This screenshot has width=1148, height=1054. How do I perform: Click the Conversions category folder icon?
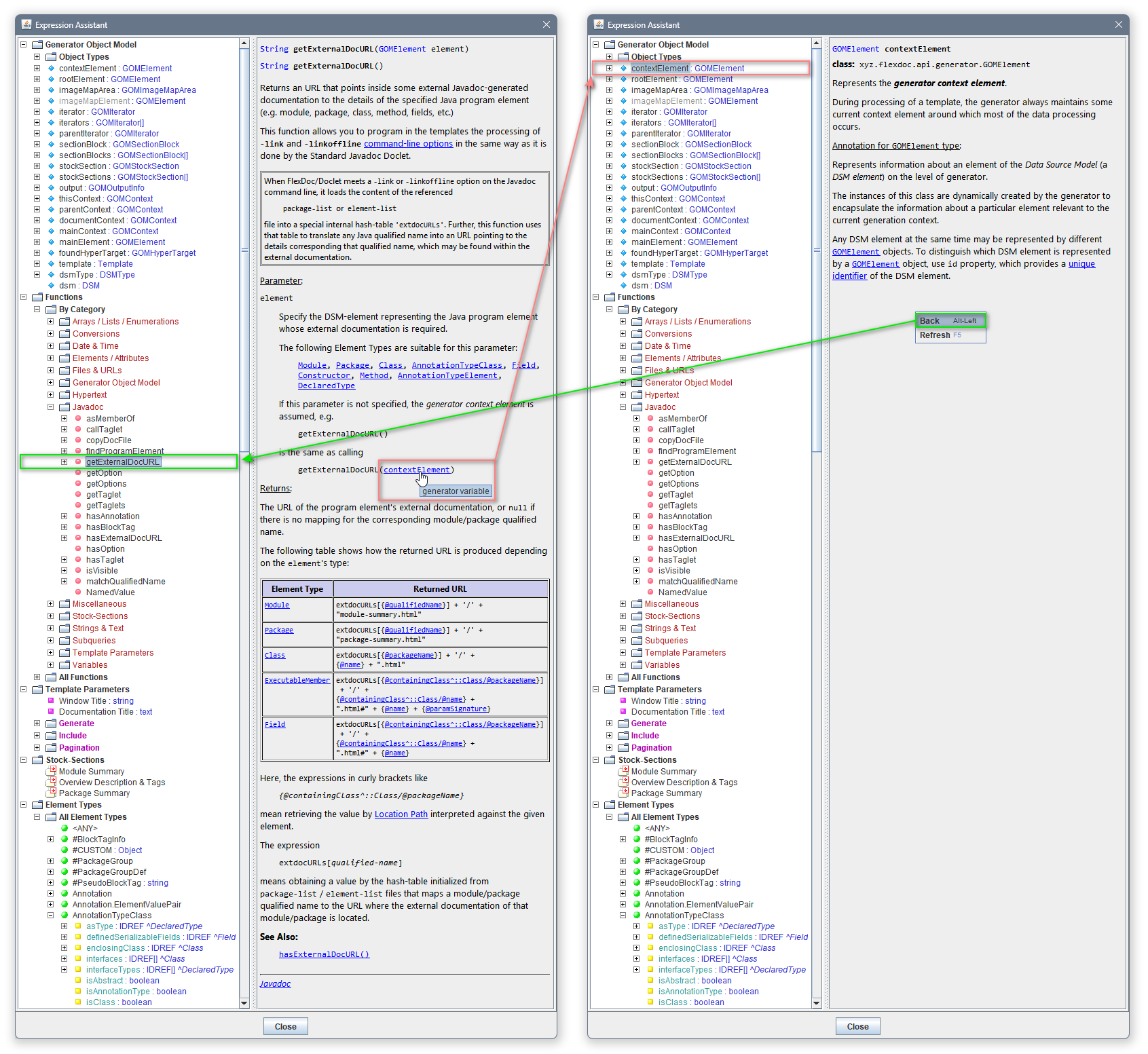tap(65, 333)
